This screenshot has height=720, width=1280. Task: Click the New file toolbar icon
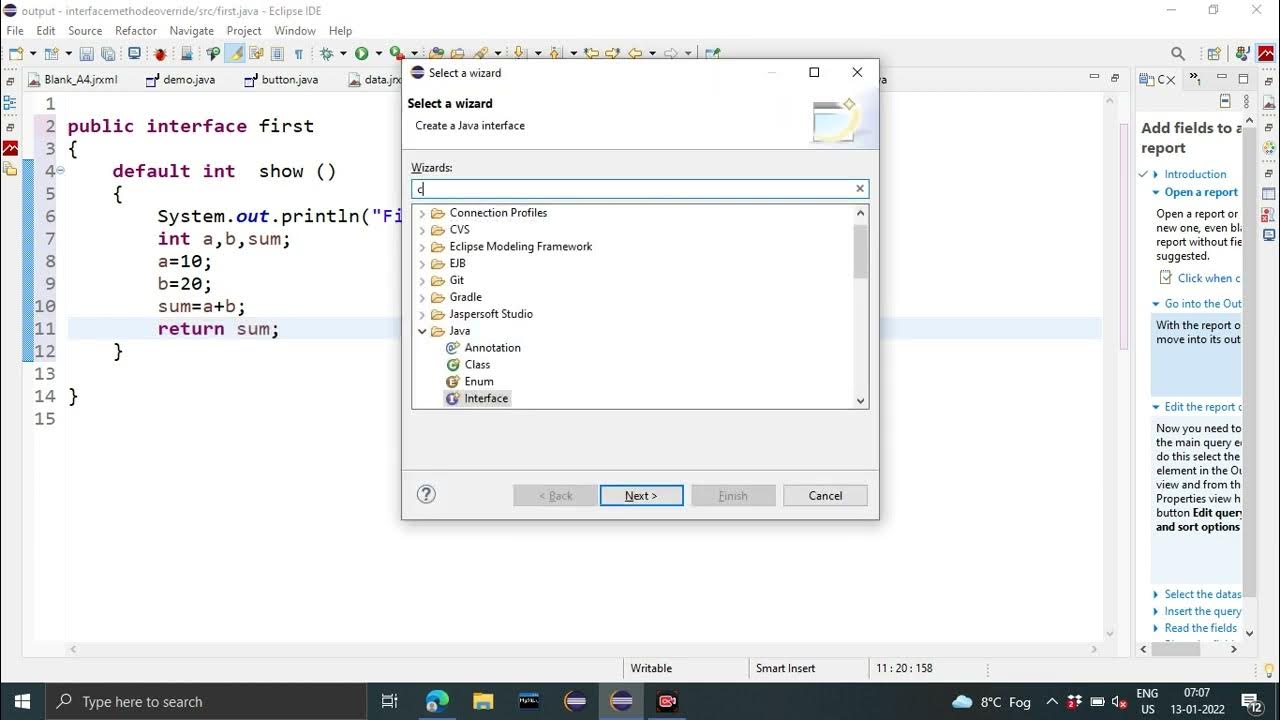[x=16, y=53]
